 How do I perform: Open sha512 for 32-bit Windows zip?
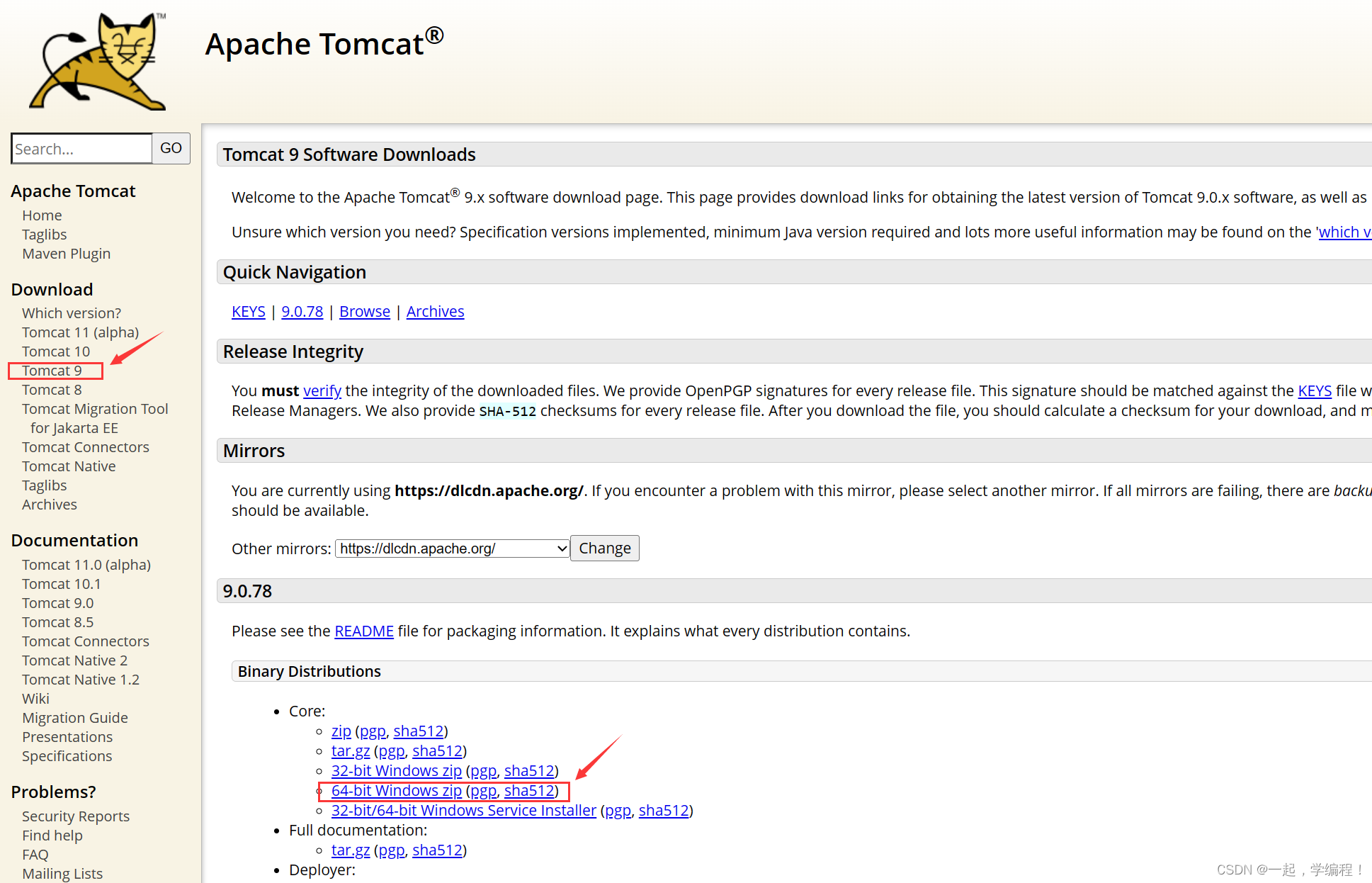529,770
